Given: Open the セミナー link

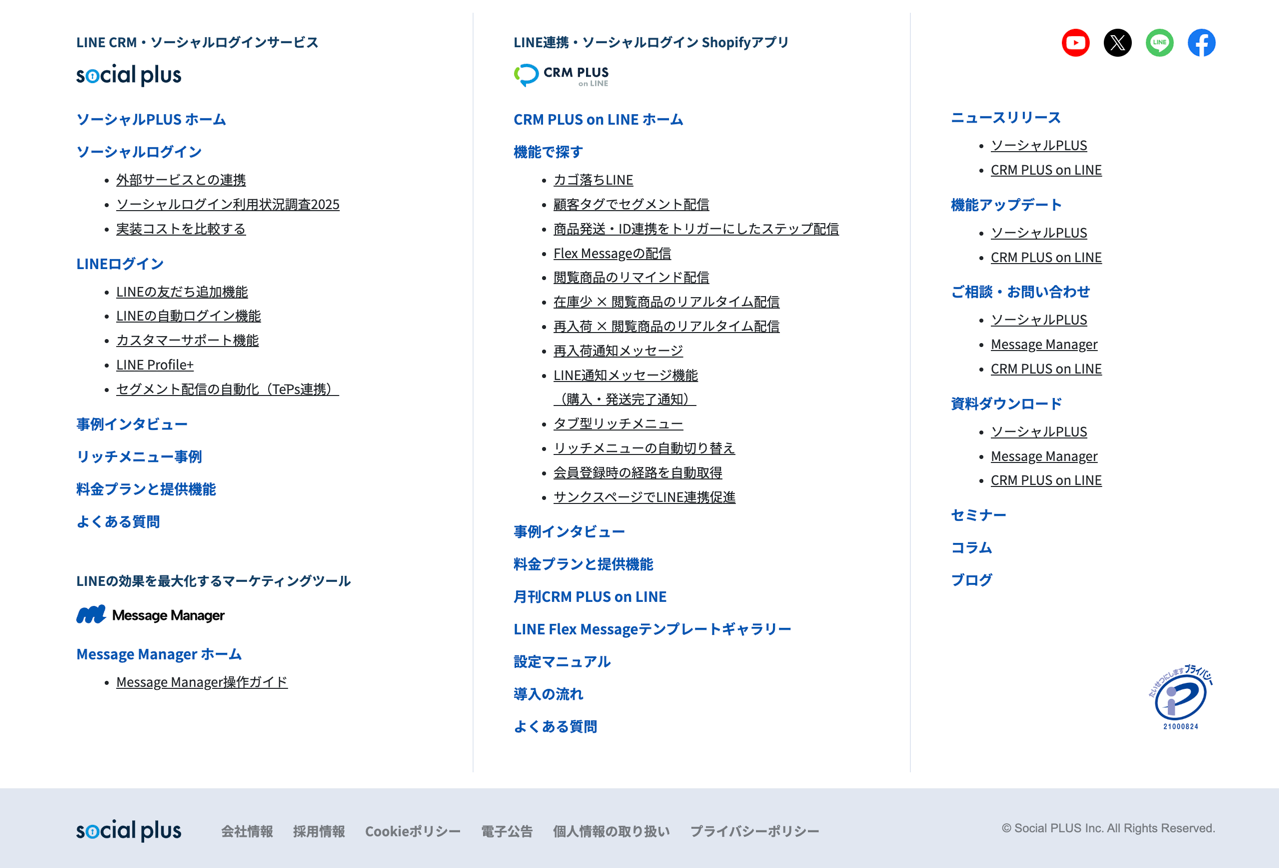Looking at the screenshot, I should (x=978, y=515).
